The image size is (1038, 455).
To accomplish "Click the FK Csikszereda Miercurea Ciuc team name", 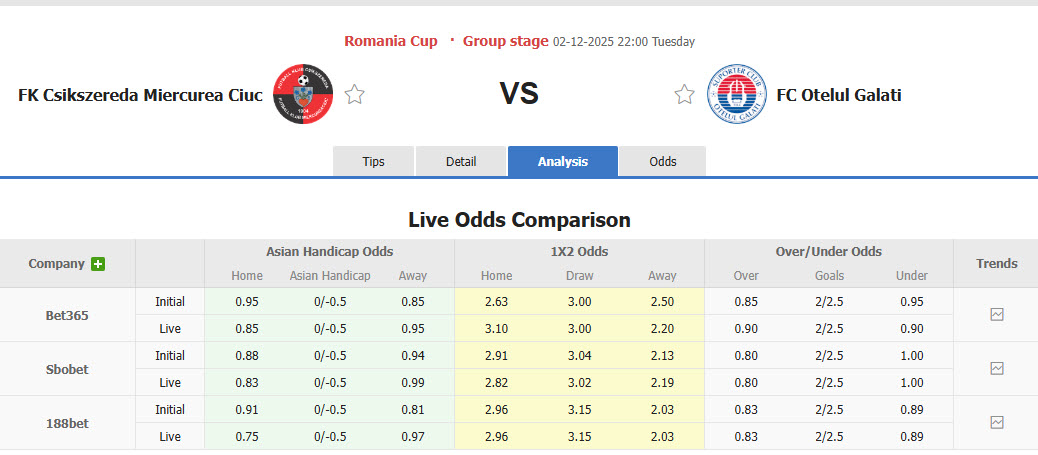I will (140, 95).
